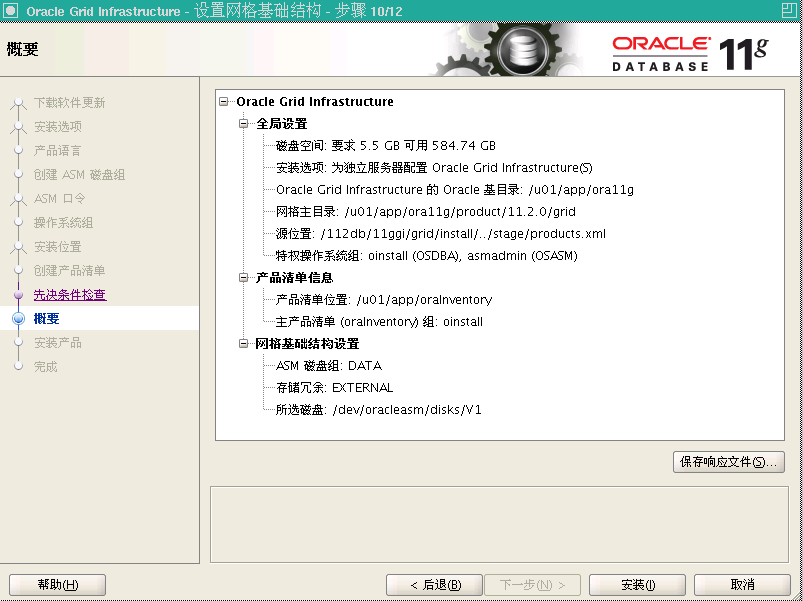Click the 安装 button to start installing

click(x=637, y=584)
